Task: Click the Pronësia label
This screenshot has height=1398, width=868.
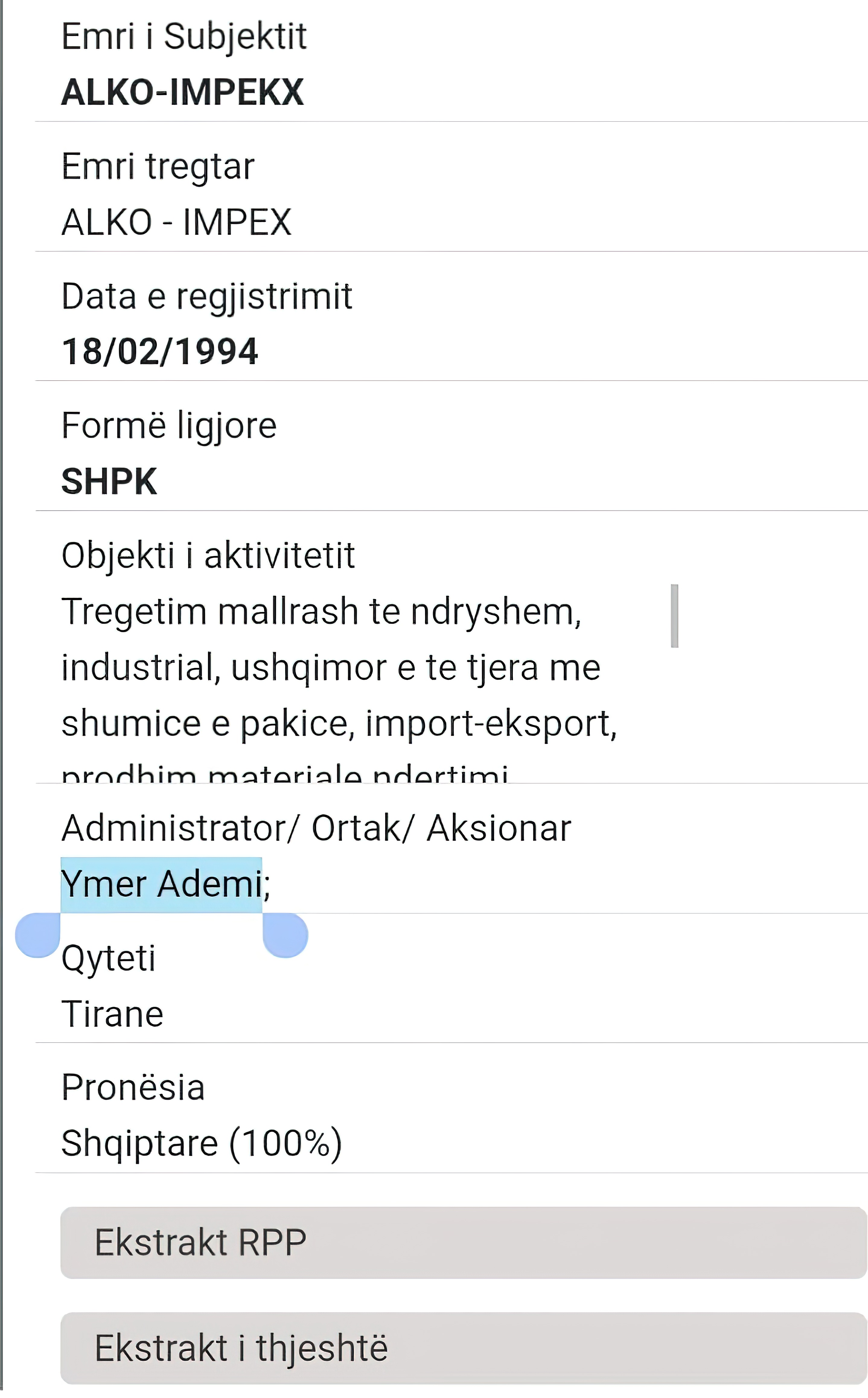Action: (x=133, y=1087)
